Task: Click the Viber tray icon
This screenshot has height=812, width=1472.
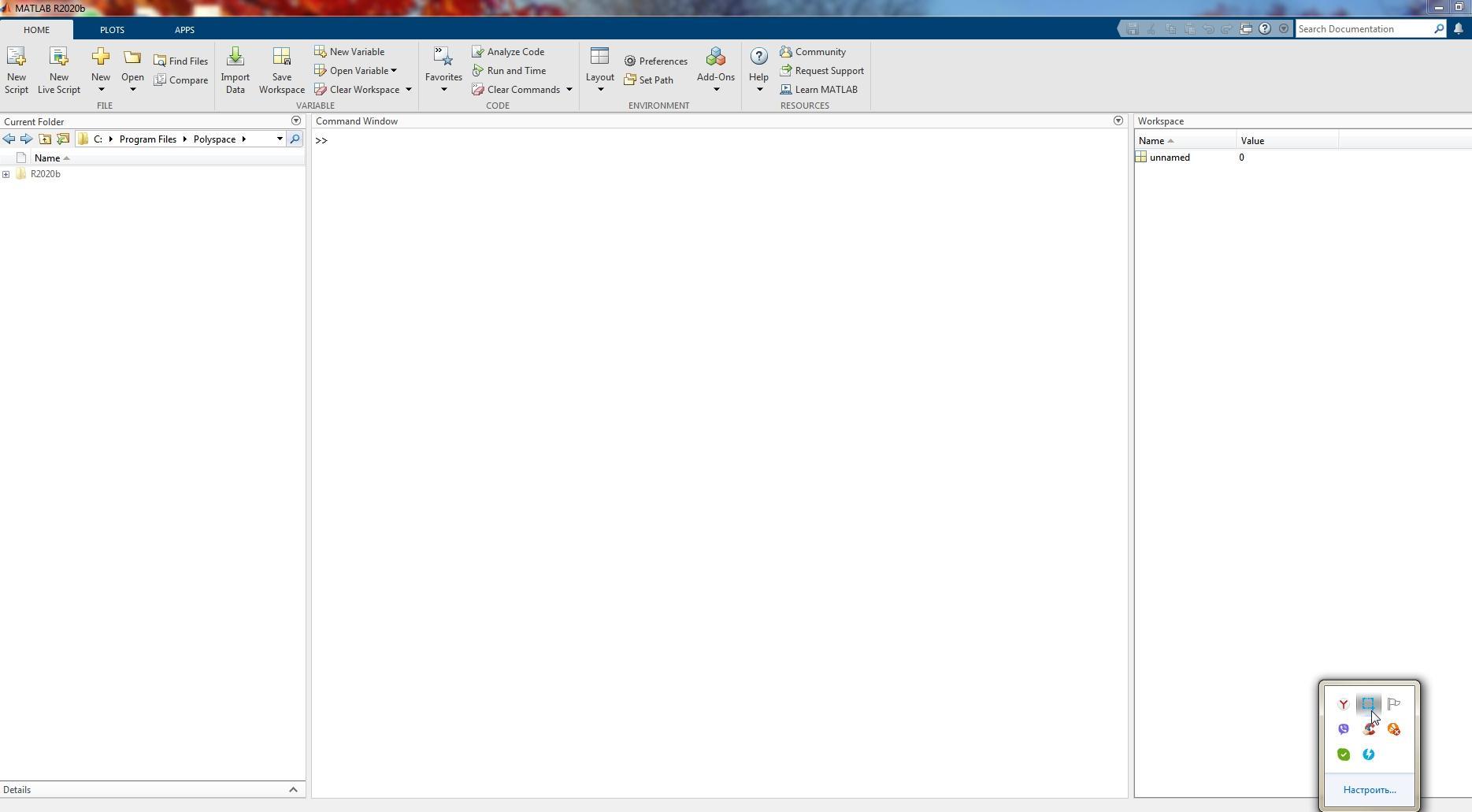Action: 1344,729
